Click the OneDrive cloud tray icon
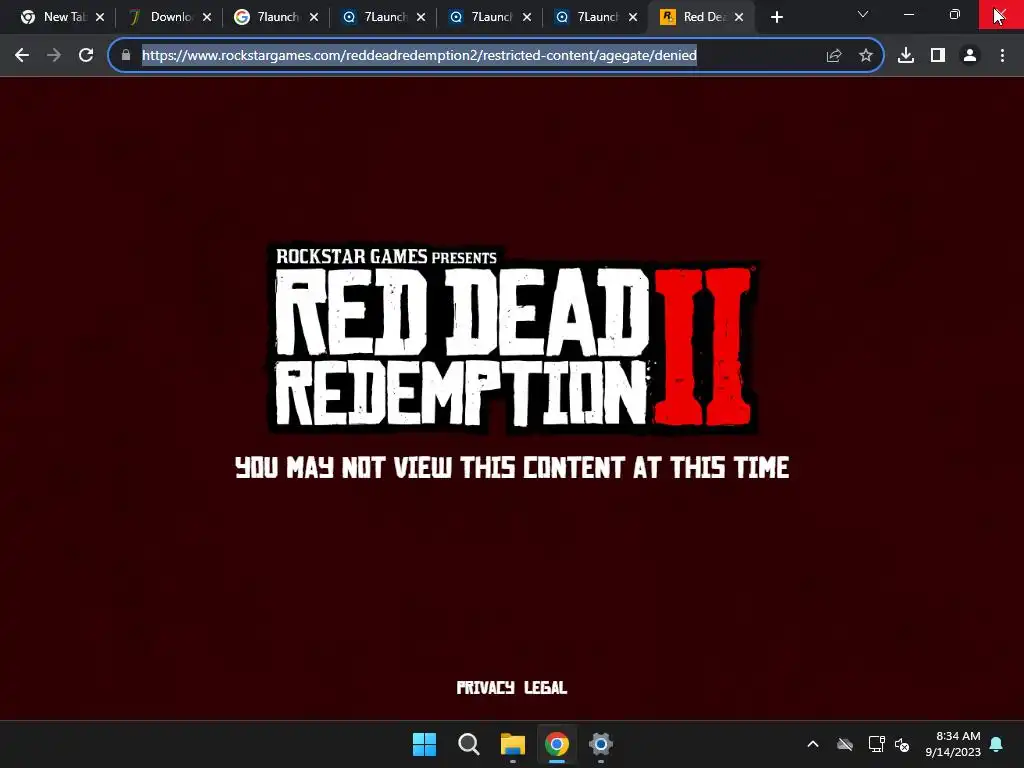 coord(845,744)
